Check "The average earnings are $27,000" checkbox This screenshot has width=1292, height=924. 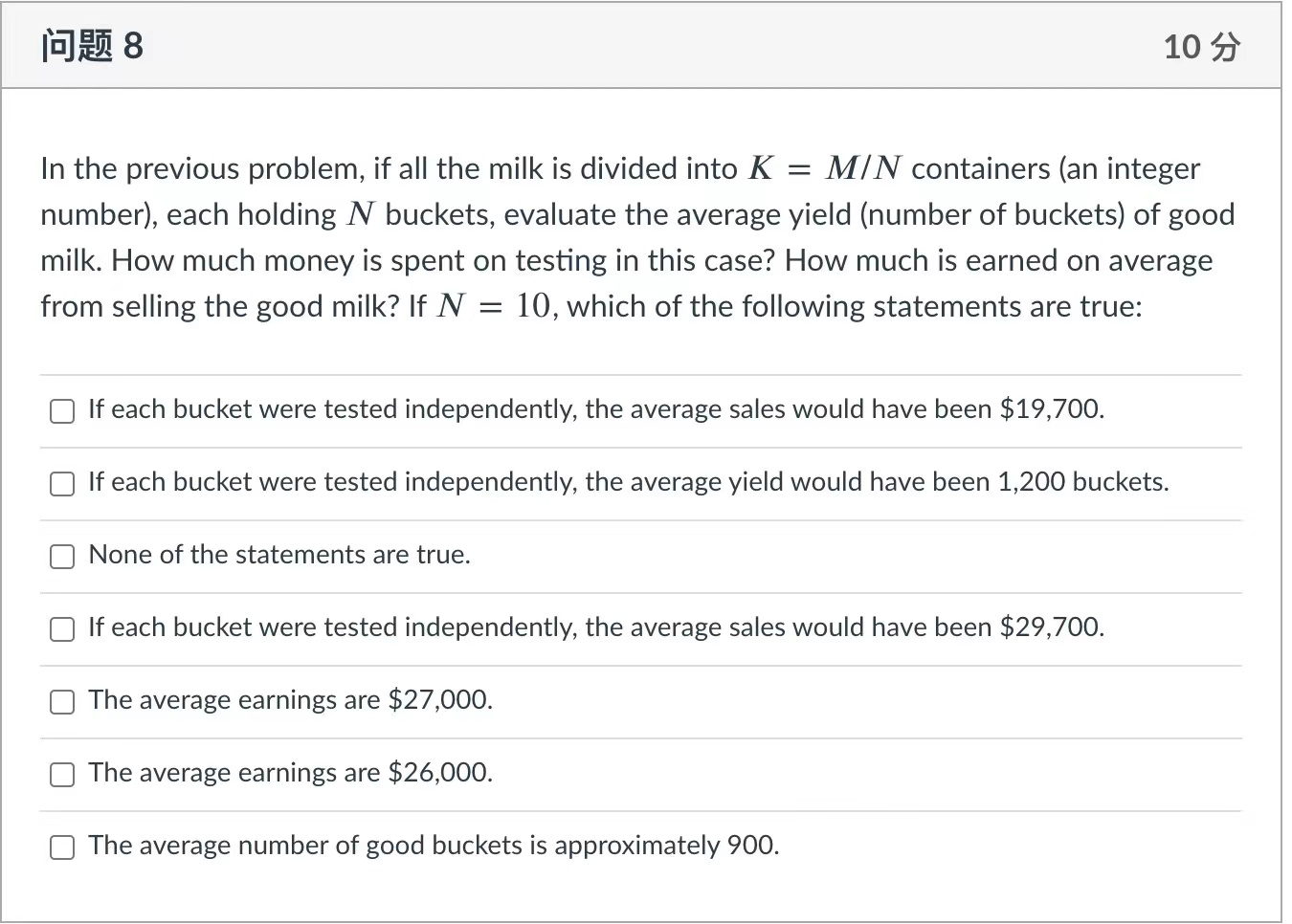pos(61,701)
